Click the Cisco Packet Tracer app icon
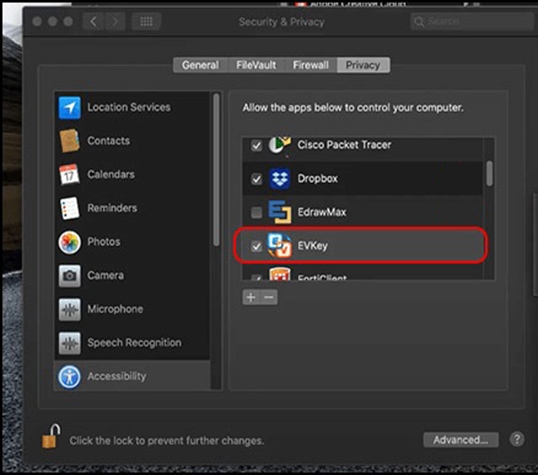 280,145
